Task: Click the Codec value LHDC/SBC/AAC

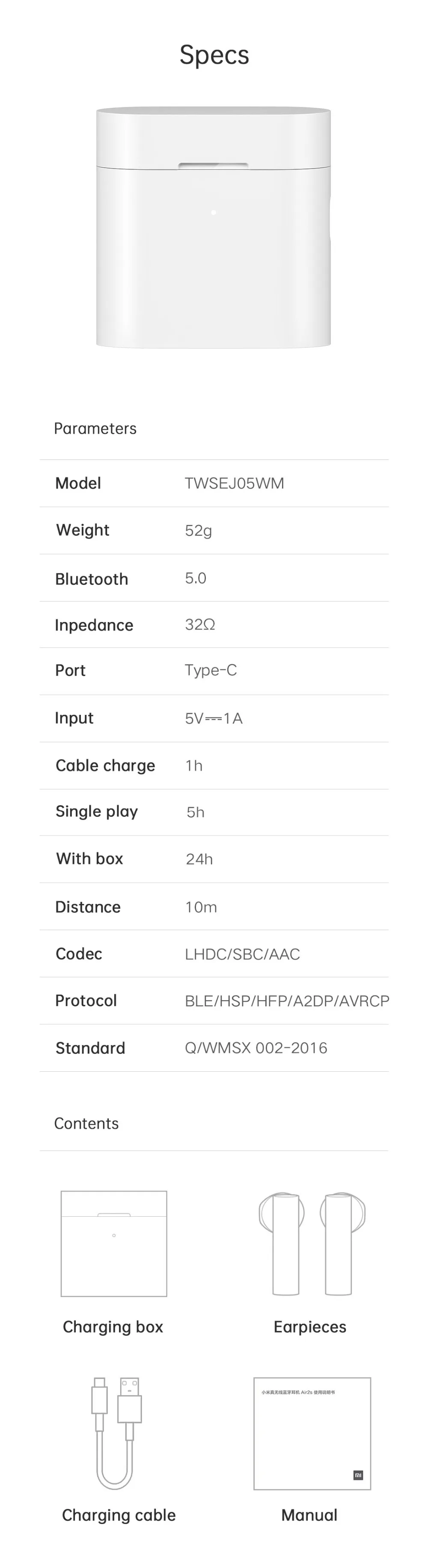Action: pos(242,954)
